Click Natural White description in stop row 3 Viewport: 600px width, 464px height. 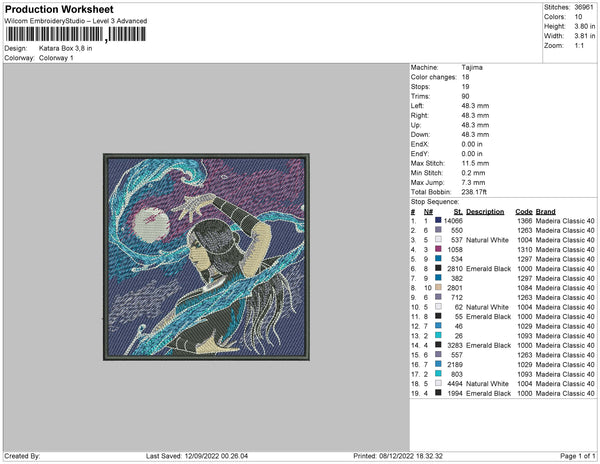(487, 240)
